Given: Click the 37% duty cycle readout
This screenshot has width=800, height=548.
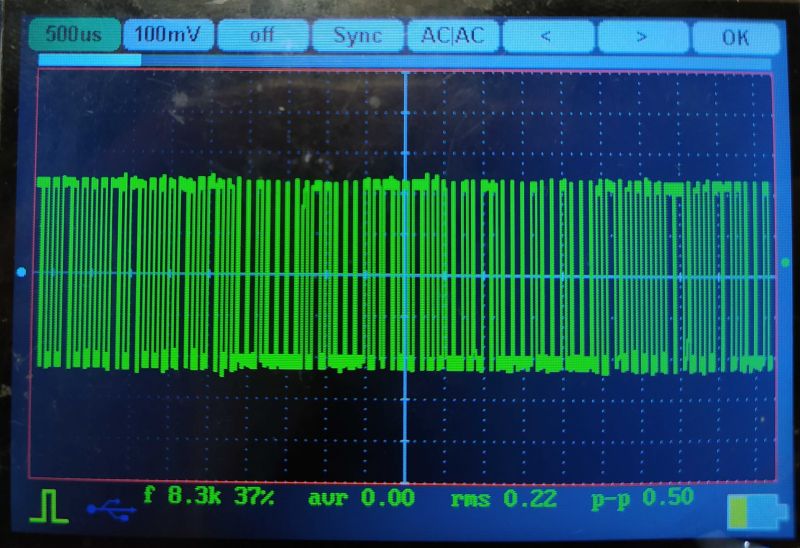Looking at the screenshot, I should click(254, 494).
